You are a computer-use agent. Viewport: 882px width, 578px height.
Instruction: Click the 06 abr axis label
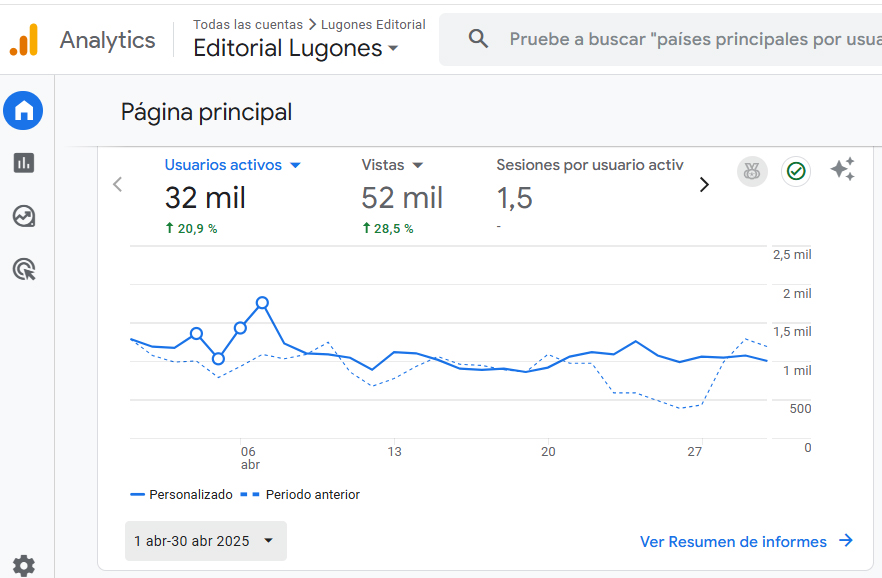tap(250, 458)
